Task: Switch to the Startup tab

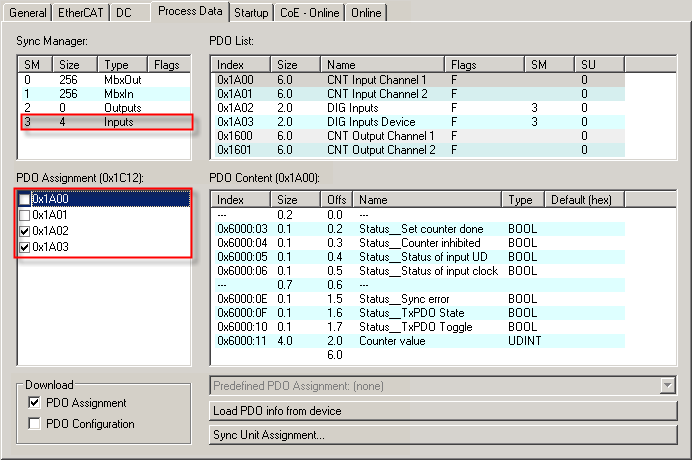Action: coord(251,12)
